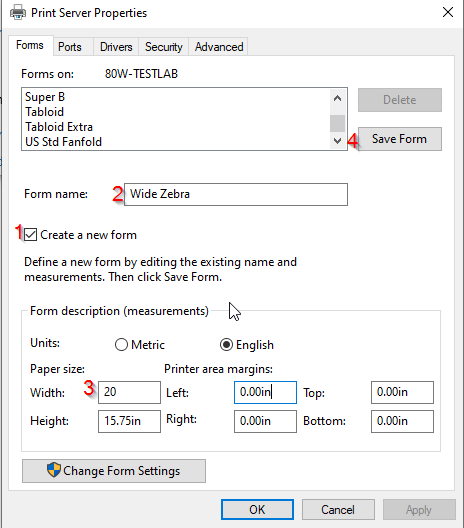Go to the Security tab
This screenshot has width=464, height=528.
pos(164,47)
